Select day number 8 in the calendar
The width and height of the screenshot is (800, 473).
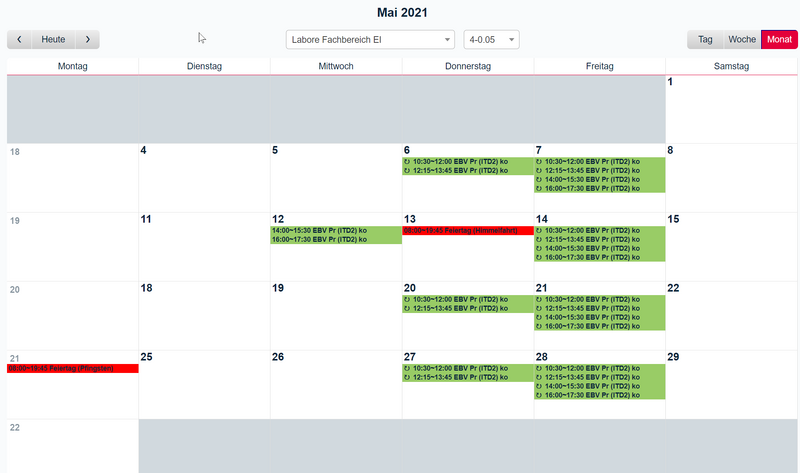click(670, 150)
